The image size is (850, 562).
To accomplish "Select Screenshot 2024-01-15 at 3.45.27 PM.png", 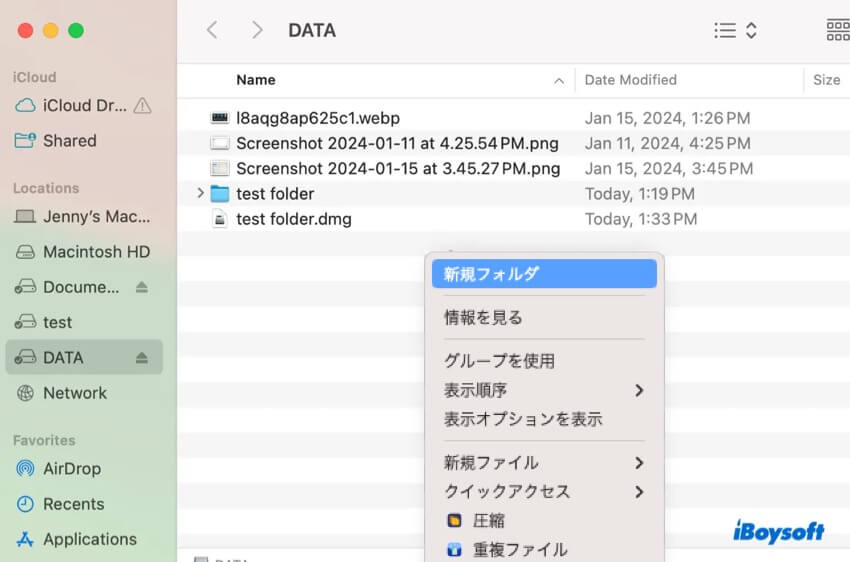I will click(398, 169).
